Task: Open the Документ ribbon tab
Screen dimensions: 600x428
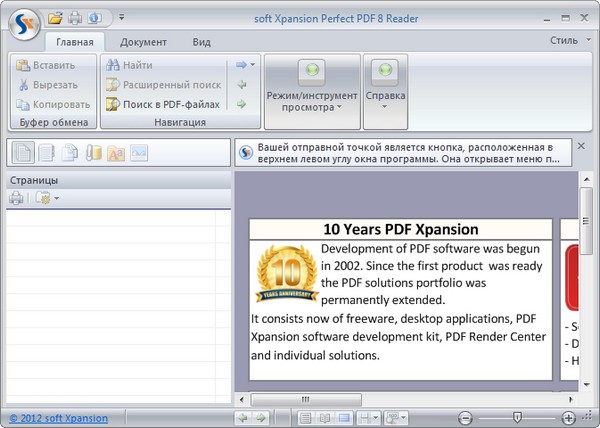Action: coord(143,42)
